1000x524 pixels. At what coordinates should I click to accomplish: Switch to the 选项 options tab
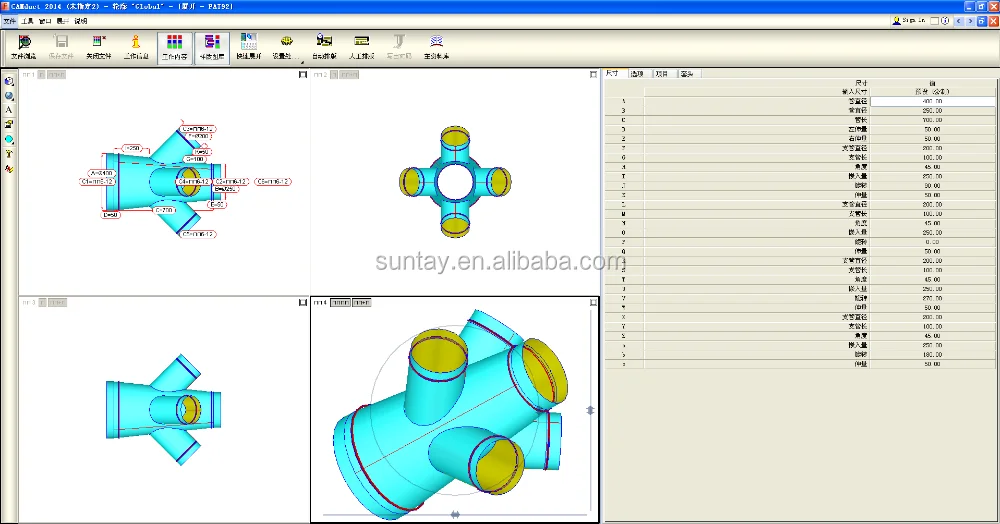point(638,74)
